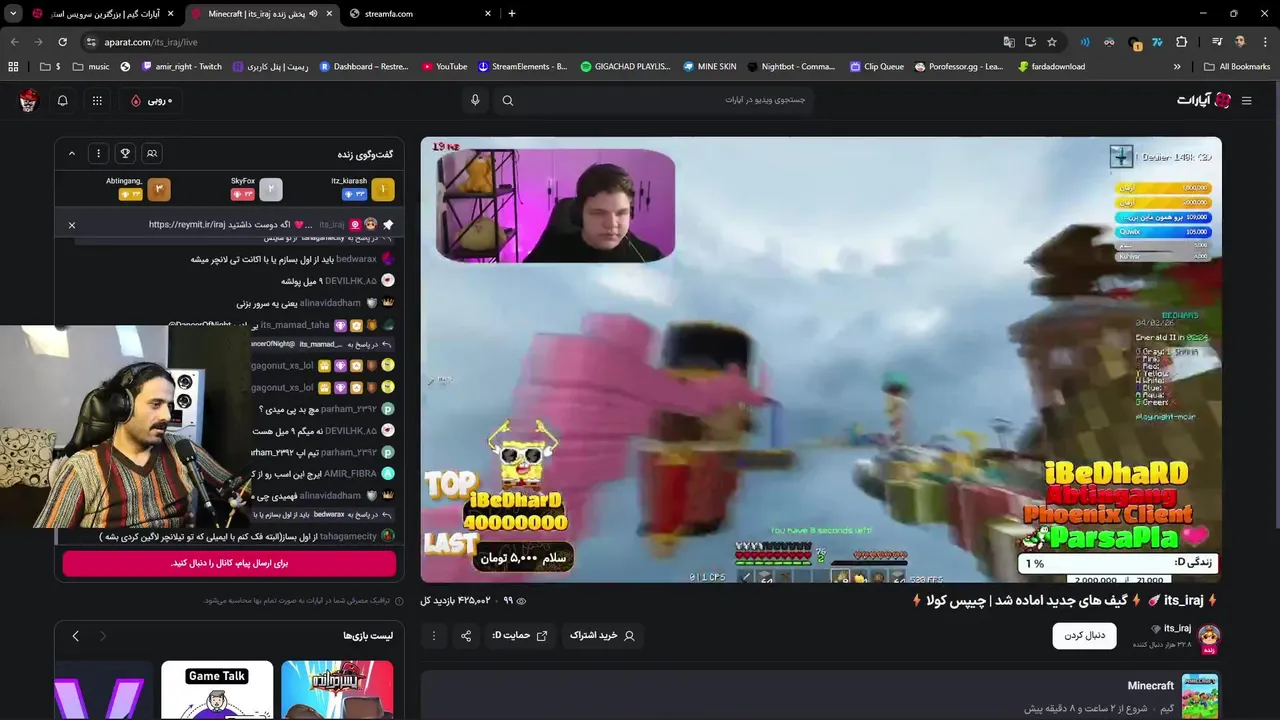Click the follow (دنبال کردن) button

(x=1084, y=635)
